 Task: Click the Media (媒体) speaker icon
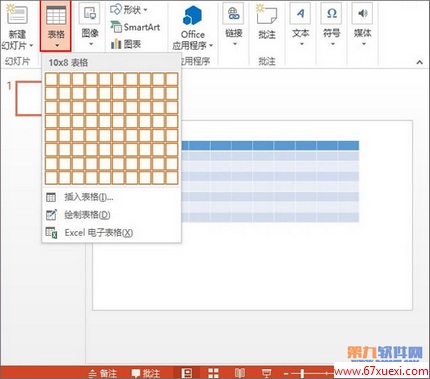pyautogui.click(x=362, y=13)
